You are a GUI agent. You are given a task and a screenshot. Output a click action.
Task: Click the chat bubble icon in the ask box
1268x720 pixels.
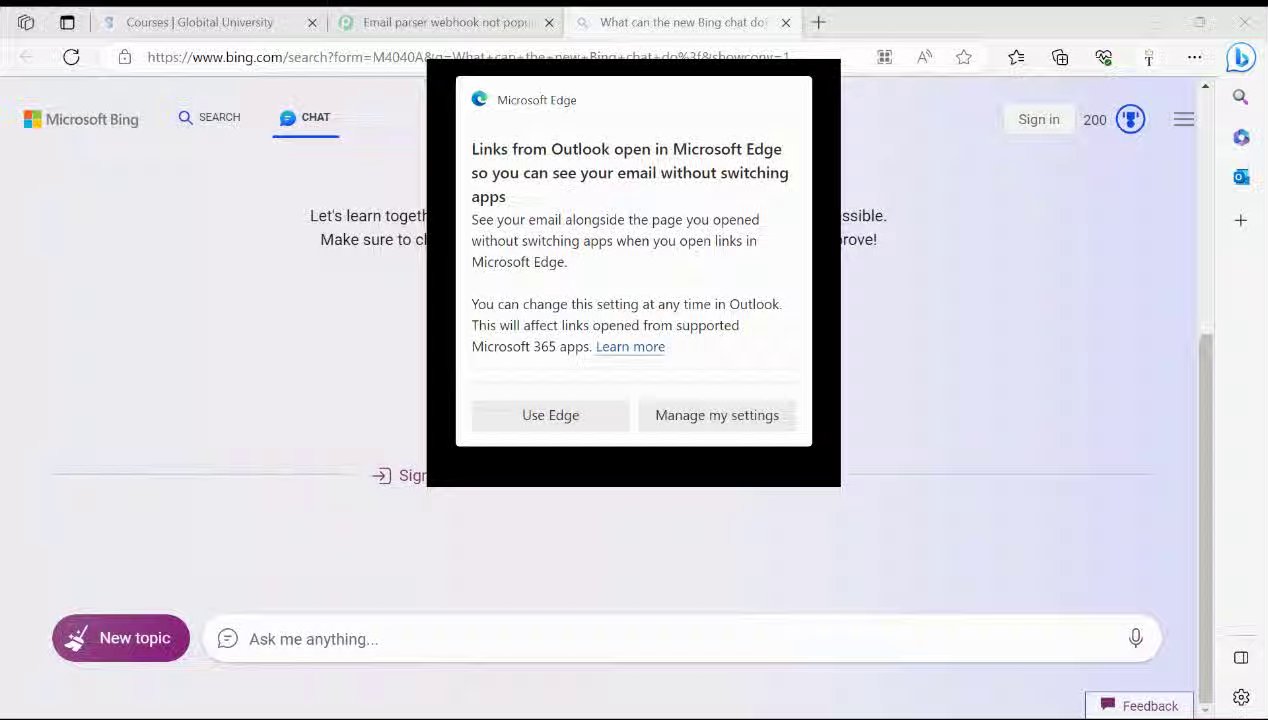[x=228, y=638]
